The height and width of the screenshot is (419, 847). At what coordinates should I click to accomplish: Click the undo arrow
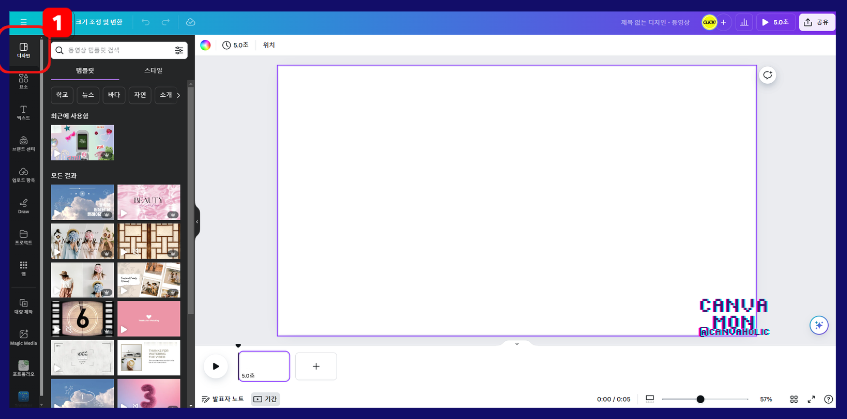[x=145, y=22]
